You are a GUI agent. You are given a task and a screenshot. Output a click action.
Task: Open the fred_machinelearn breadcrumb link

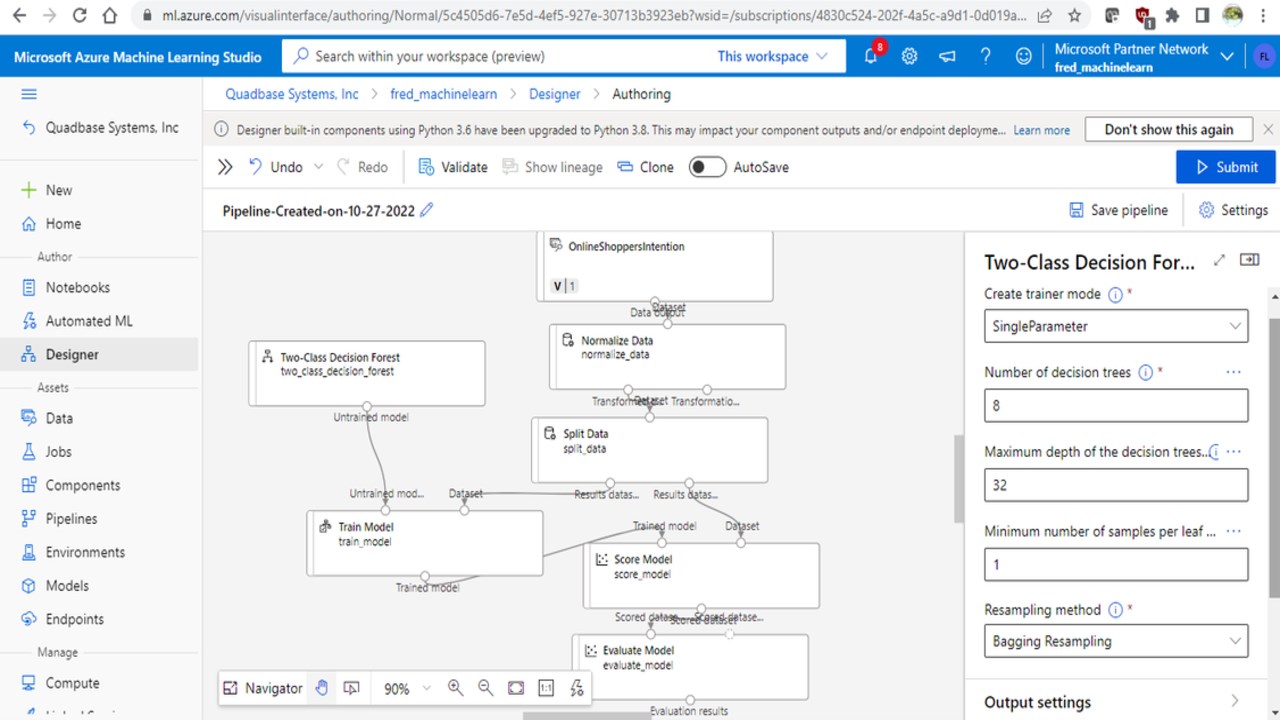click(443, 94)
